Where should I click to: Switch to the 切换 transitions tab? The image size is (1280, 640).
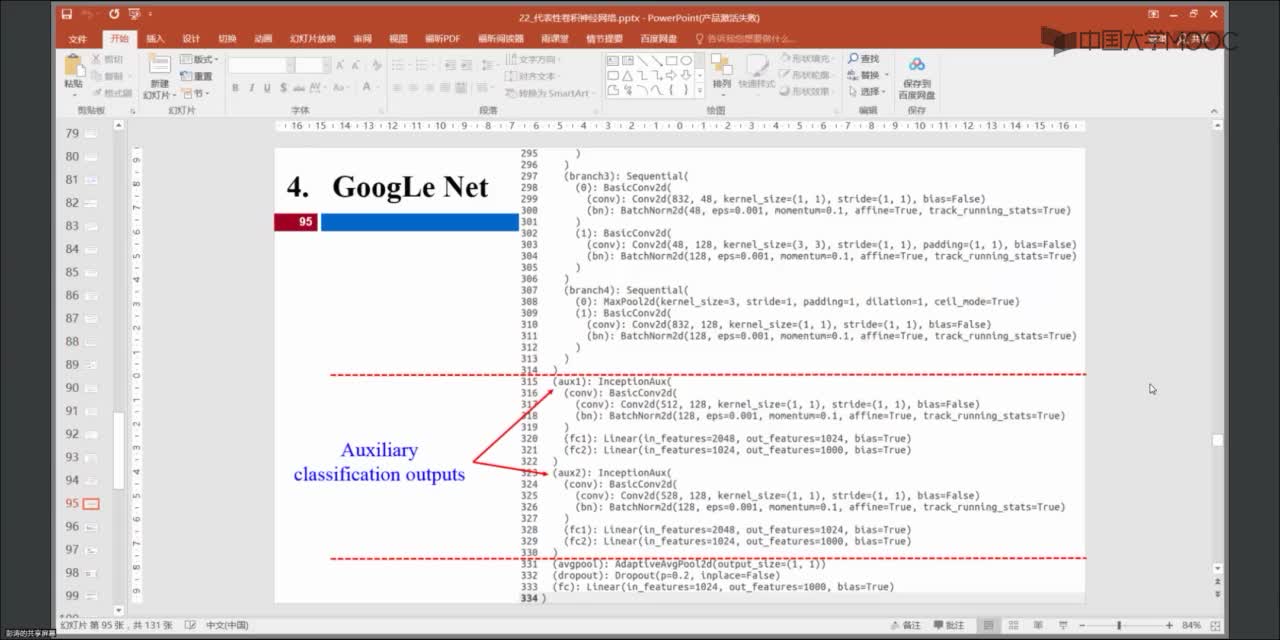(227, 39)
